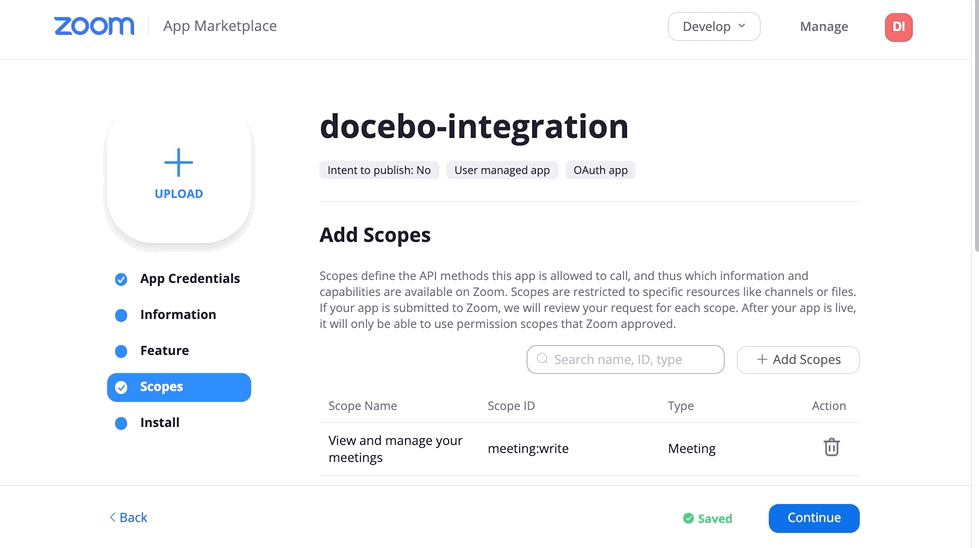Open the Manage page
979x548 pixels.
(824, 26)
